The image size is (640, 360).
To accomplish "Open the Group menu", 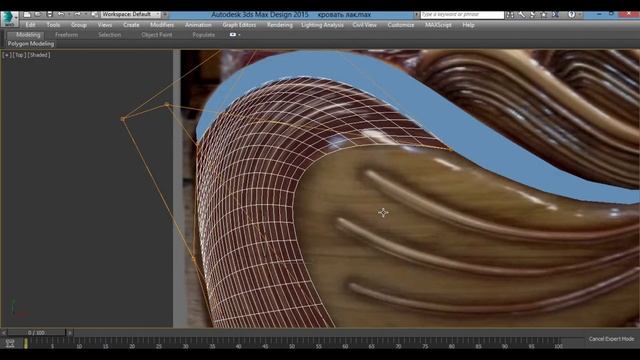I will tap(79, 25).
